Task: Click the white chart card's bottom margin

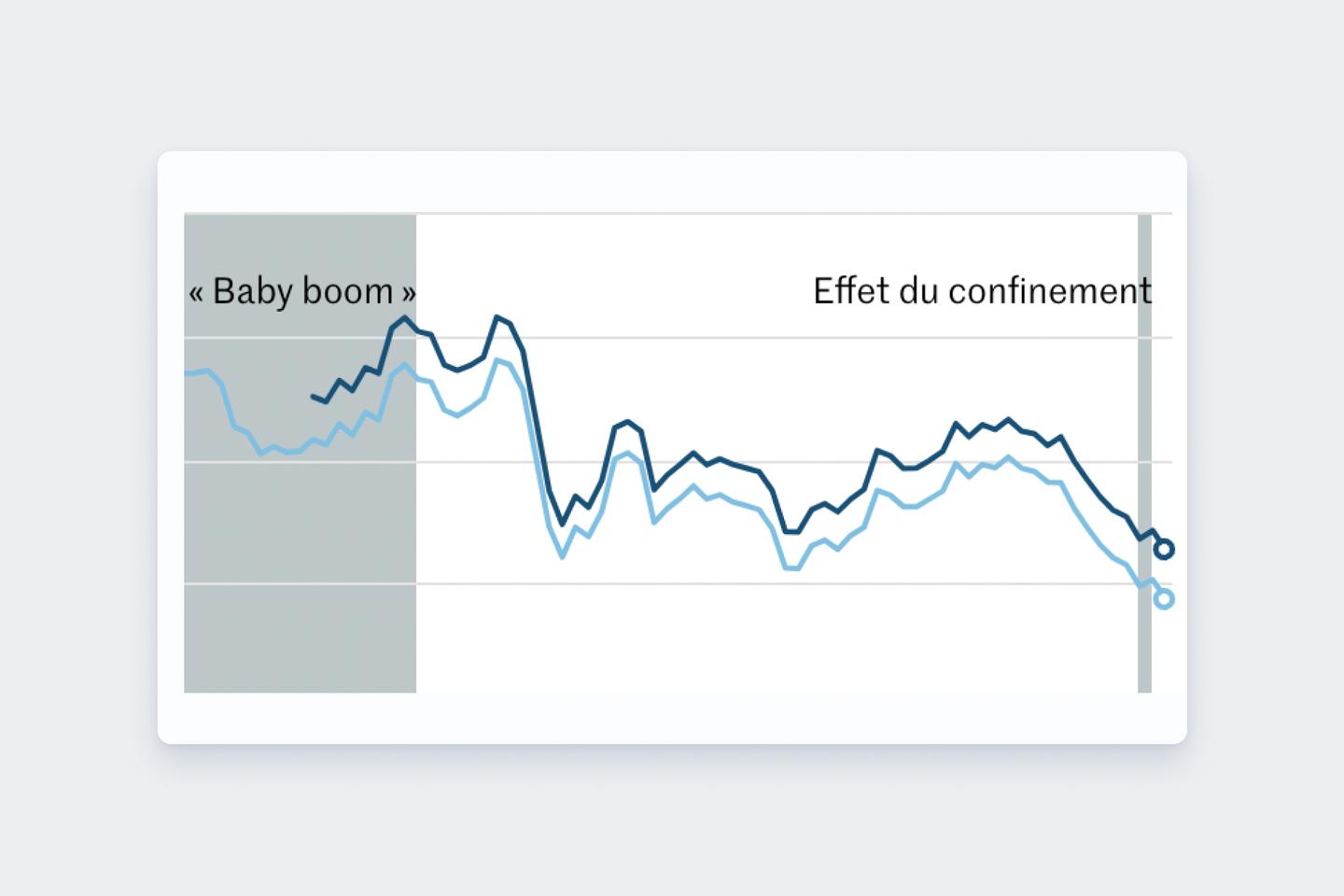Action: pos(672,718)
